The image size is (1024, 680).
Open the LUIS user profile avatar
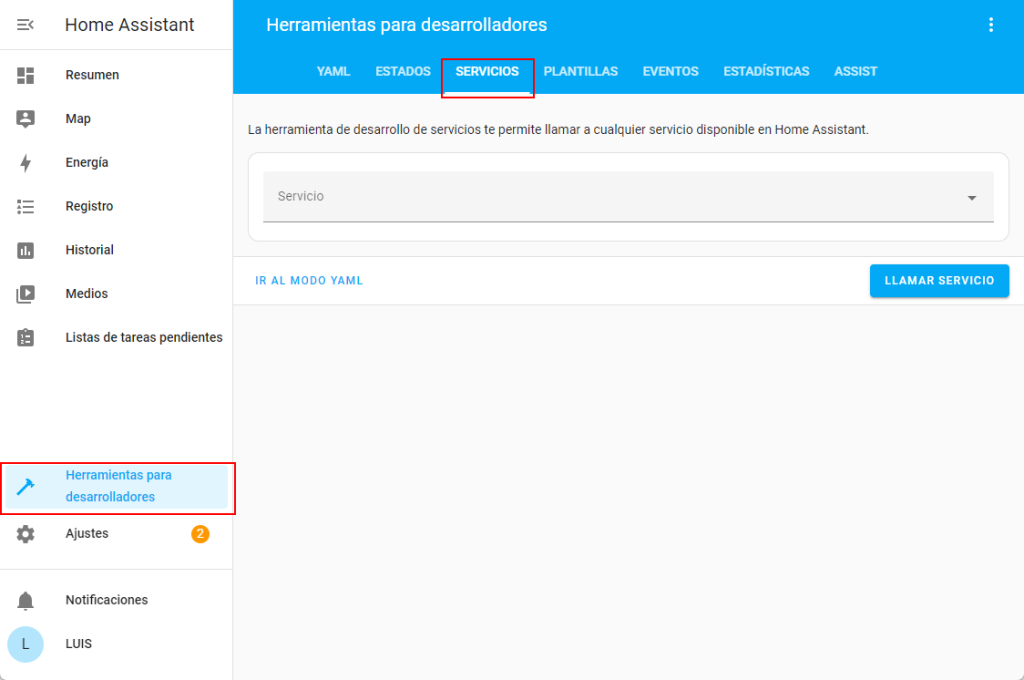tap(26, 644)
